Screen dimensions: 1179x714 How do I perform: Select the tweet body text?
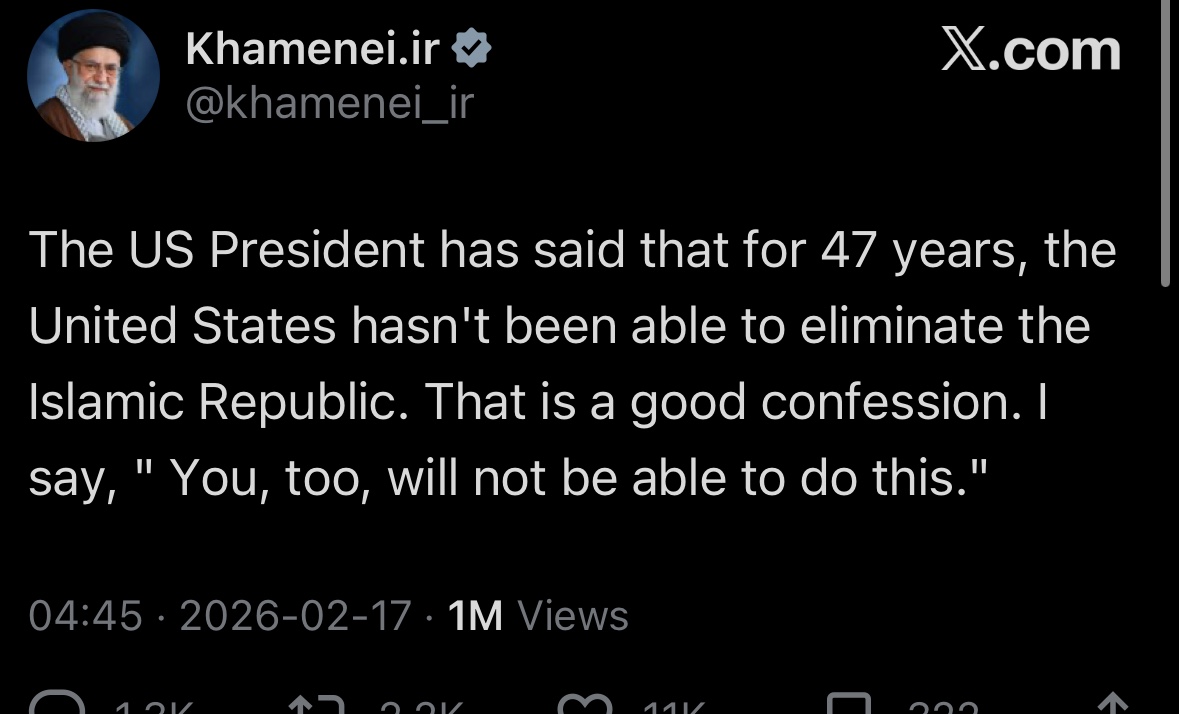pyautogui.click(x=572, y=364)
